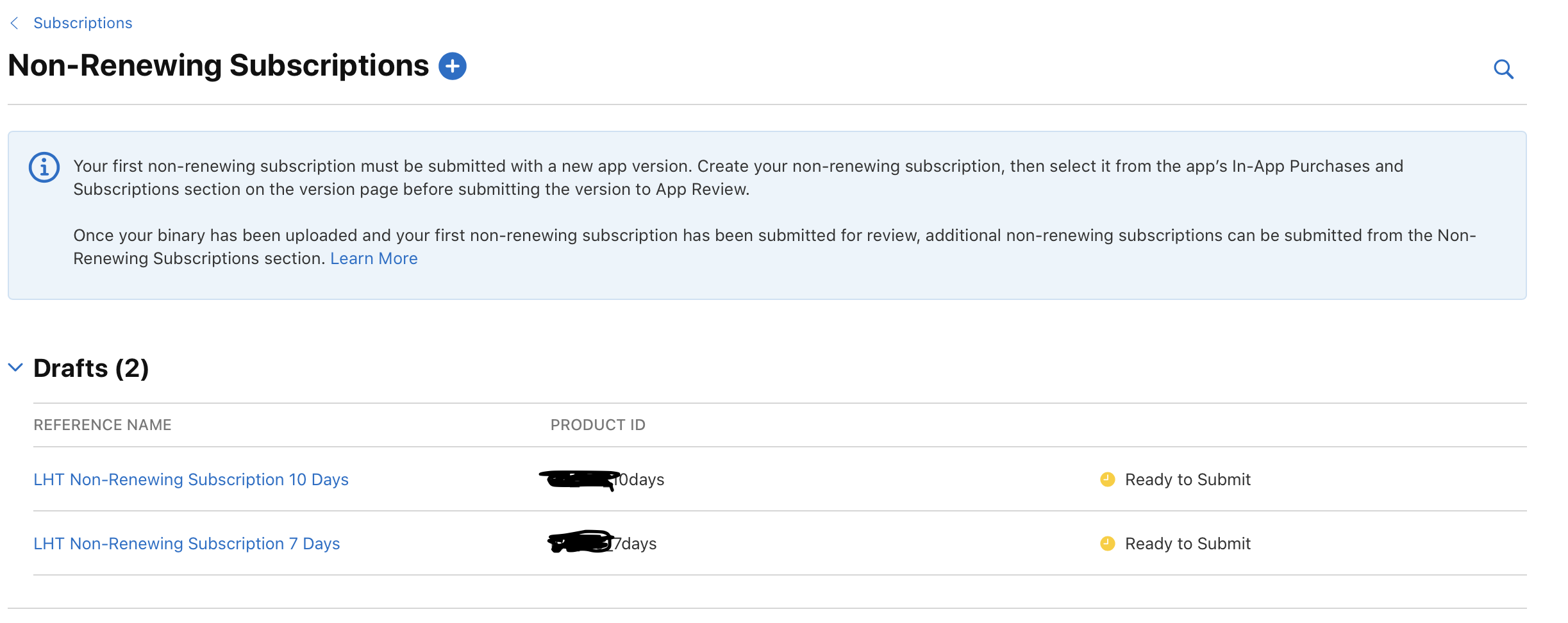Screen dimensions: 1568x623
Task: Click the blue plus icon to add subscription
Action: pyautogui.click(x=452, y=65)
